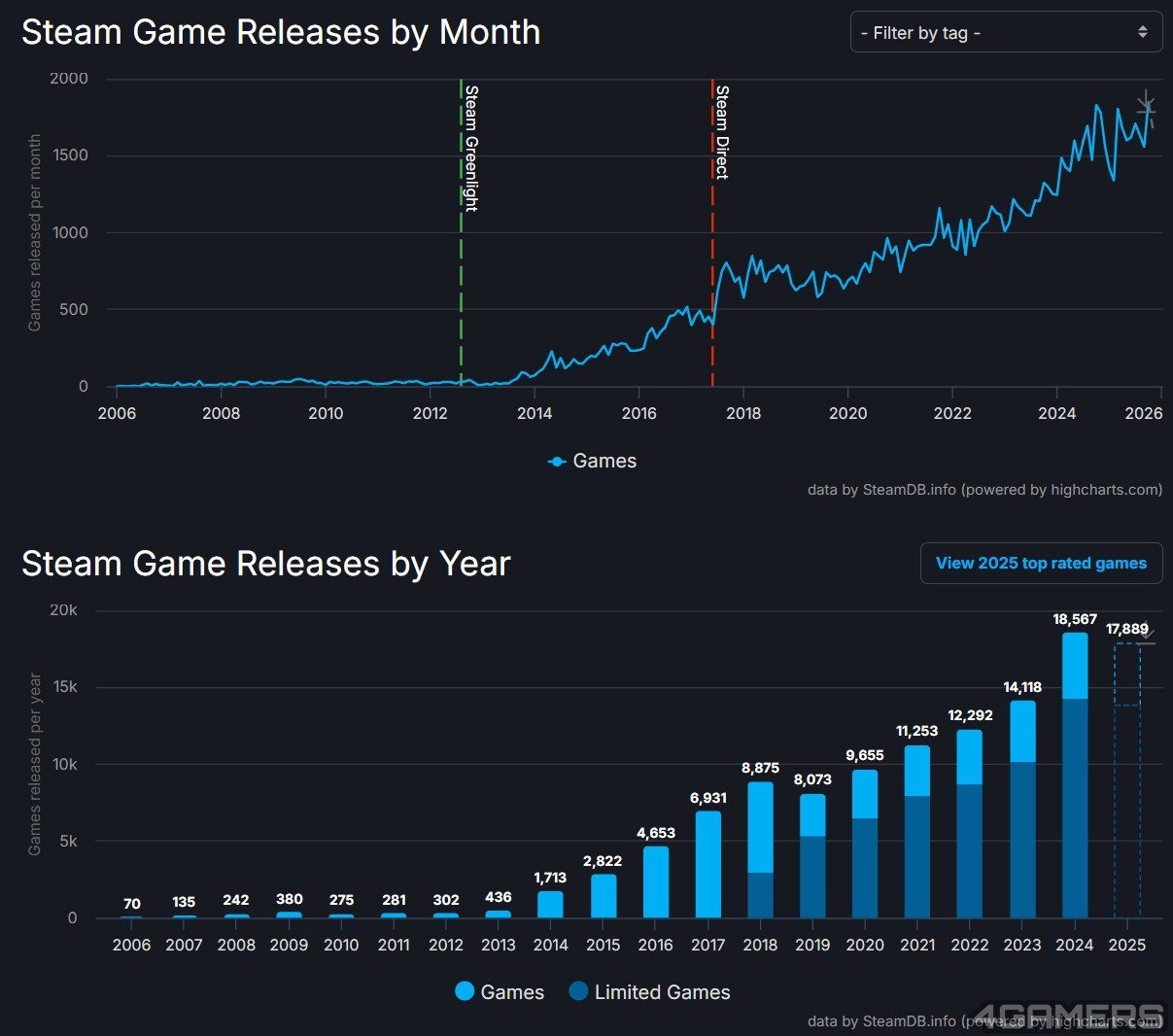
Task: Click the Steam Greenlight dashed marker line
Action: click(461, 292)
